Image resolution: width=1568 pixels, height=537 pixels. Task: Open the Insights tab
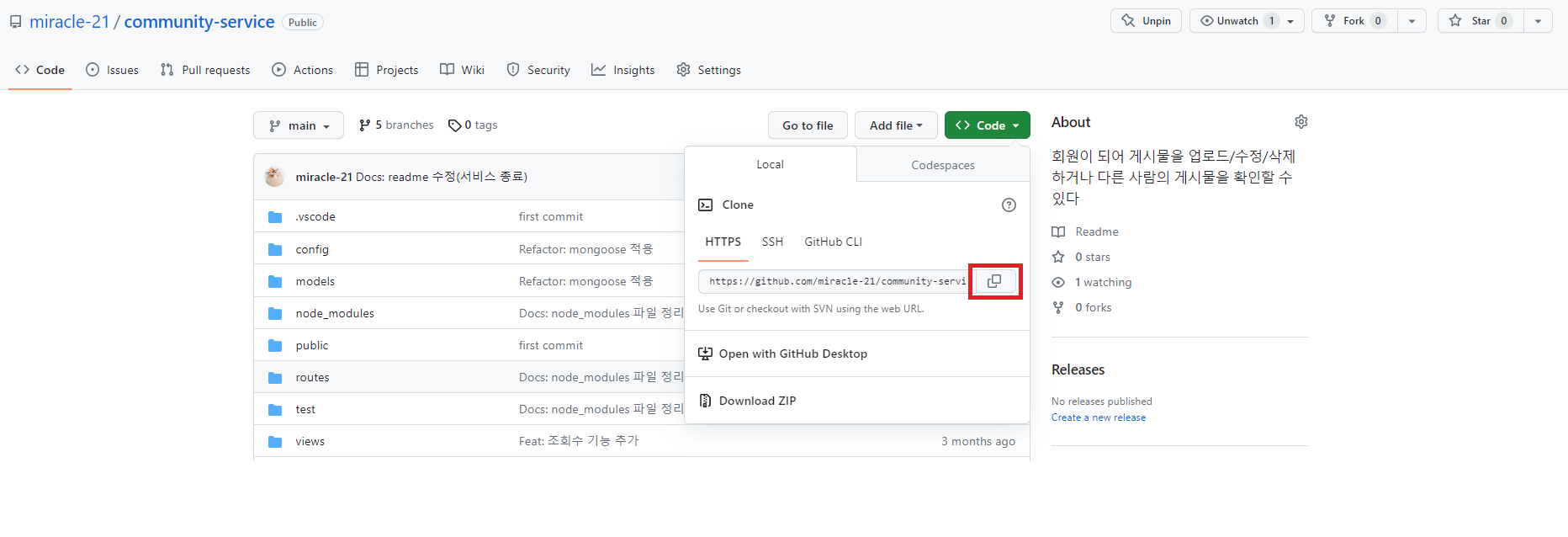[623, 70]
